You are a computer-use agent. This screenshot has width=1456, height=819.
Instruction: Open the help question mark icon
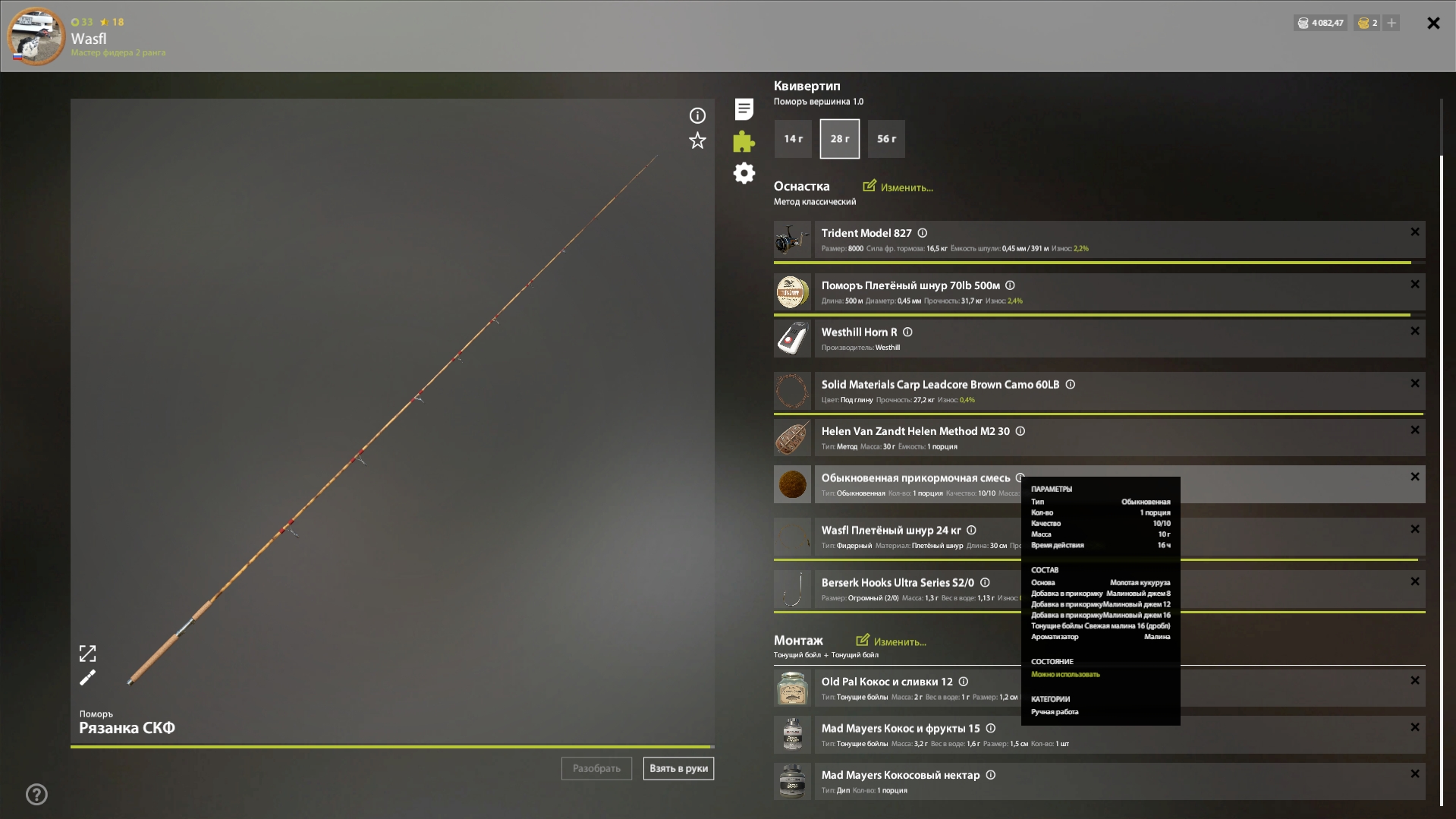coord(36,795)
